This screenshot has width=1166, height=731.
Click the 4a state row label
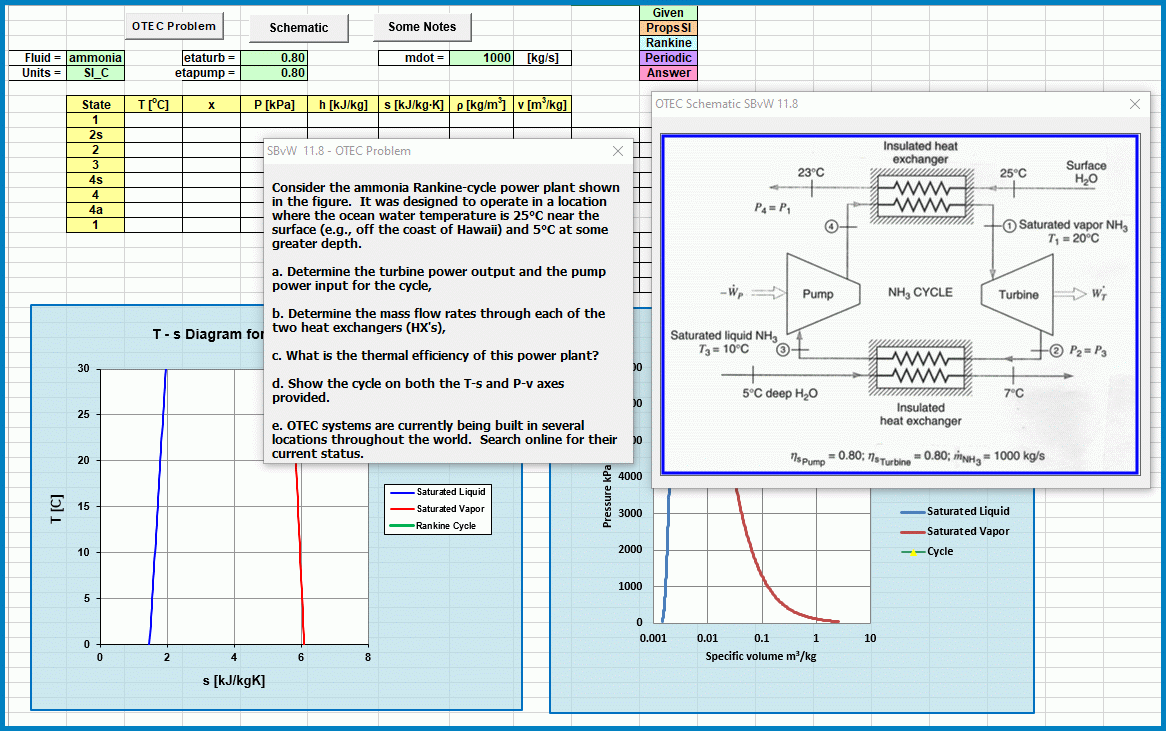(x=96, y=210)
